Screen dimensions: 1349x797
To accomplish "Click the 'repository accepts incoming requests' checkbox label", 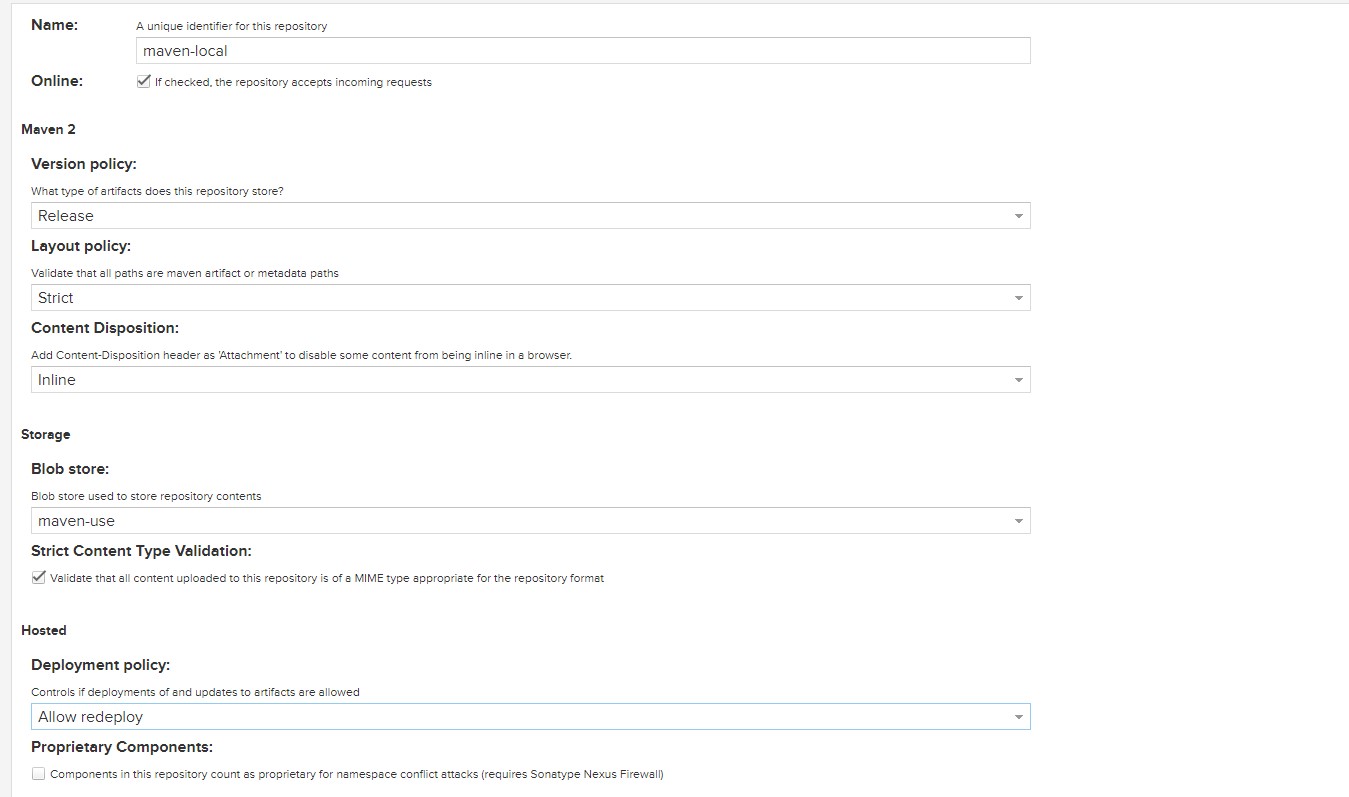I will pyautogui.click(x=293, y=82).
